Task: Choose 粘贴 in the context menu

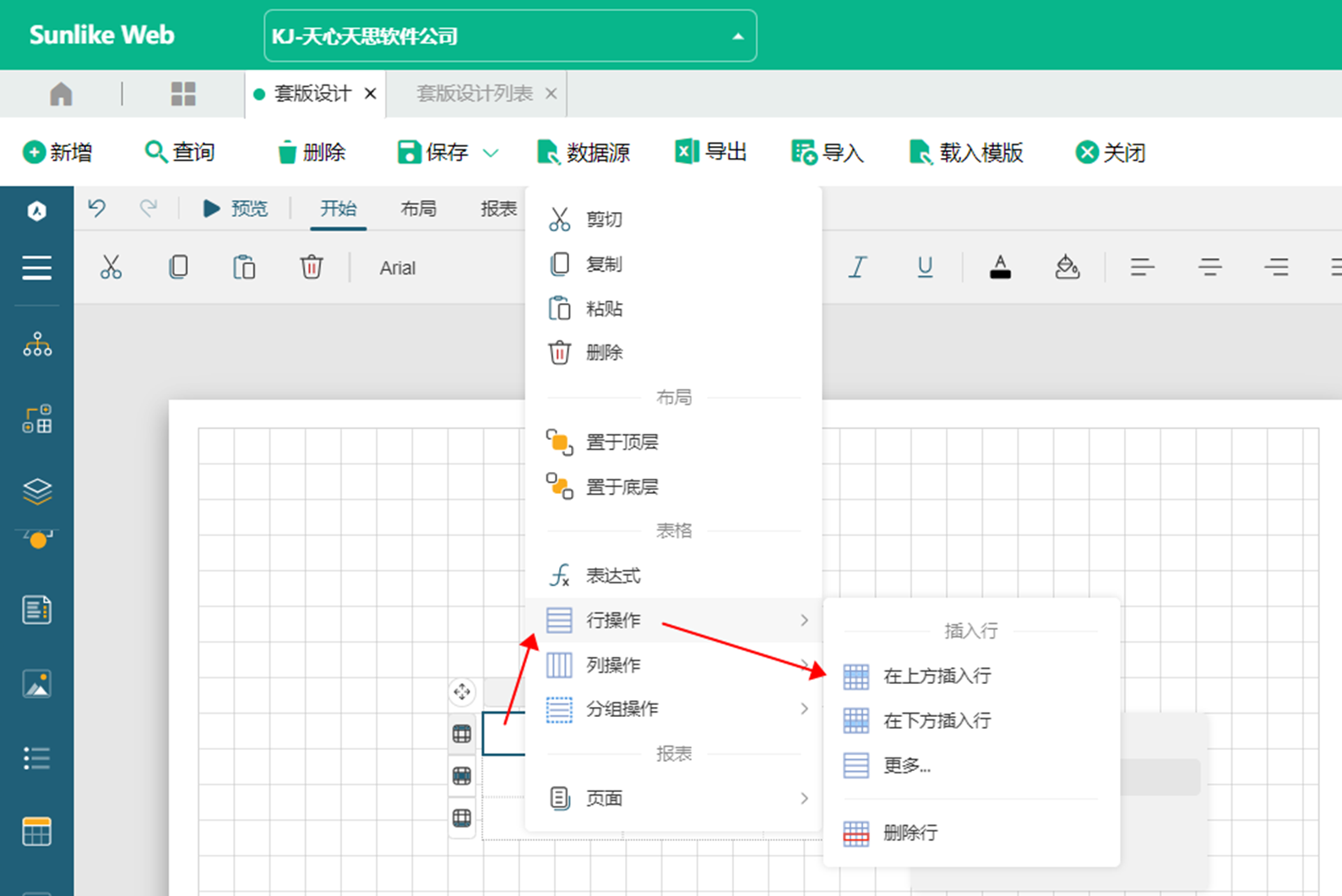Action: click(x=673, y=308)
